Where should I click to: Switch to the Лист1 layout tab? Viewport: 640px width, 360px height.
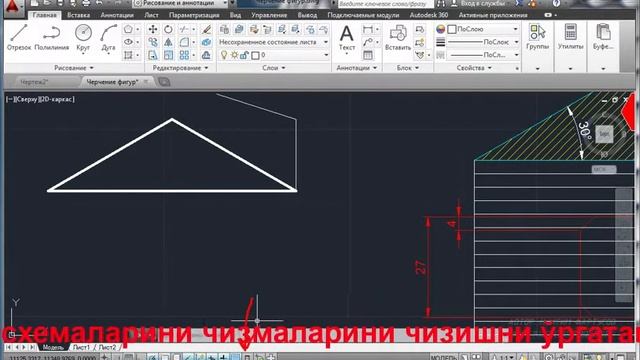[81, 347]
